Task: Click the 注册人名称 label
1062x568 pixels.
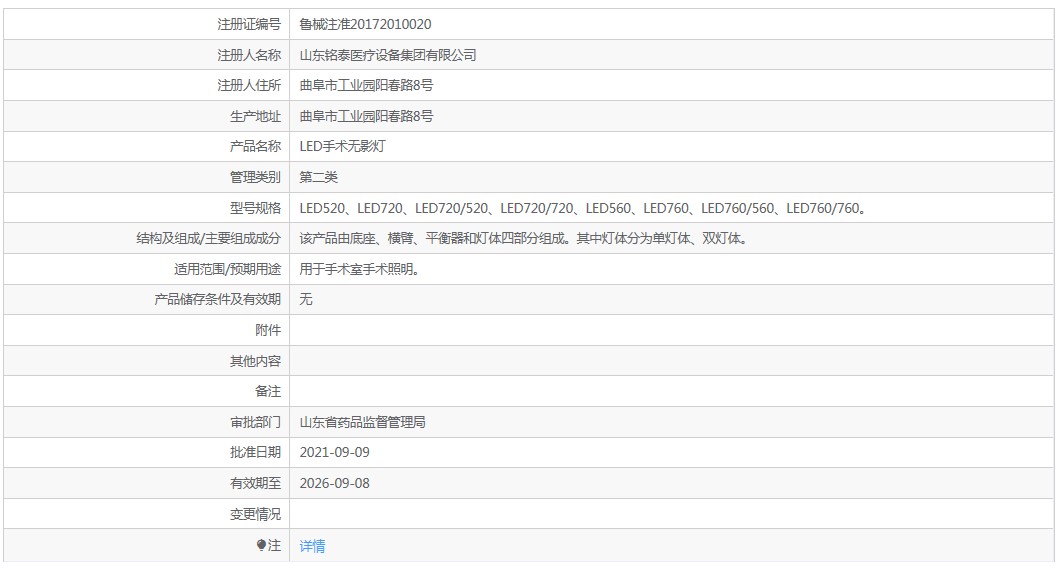Action: point(249,56)
